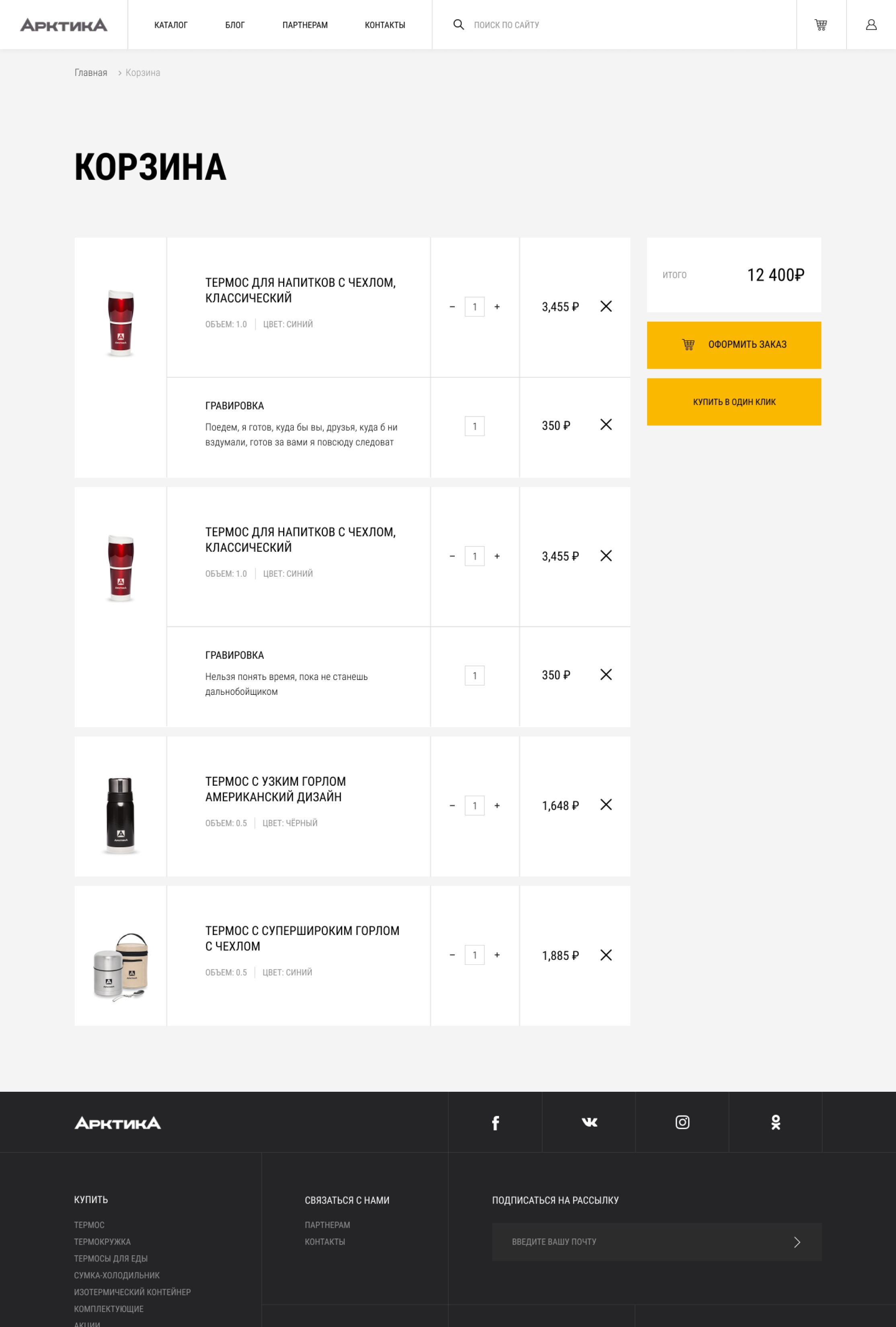Open the Odnoklassniki social icon
This screenshot has width=896, height=1327.
775,1123
